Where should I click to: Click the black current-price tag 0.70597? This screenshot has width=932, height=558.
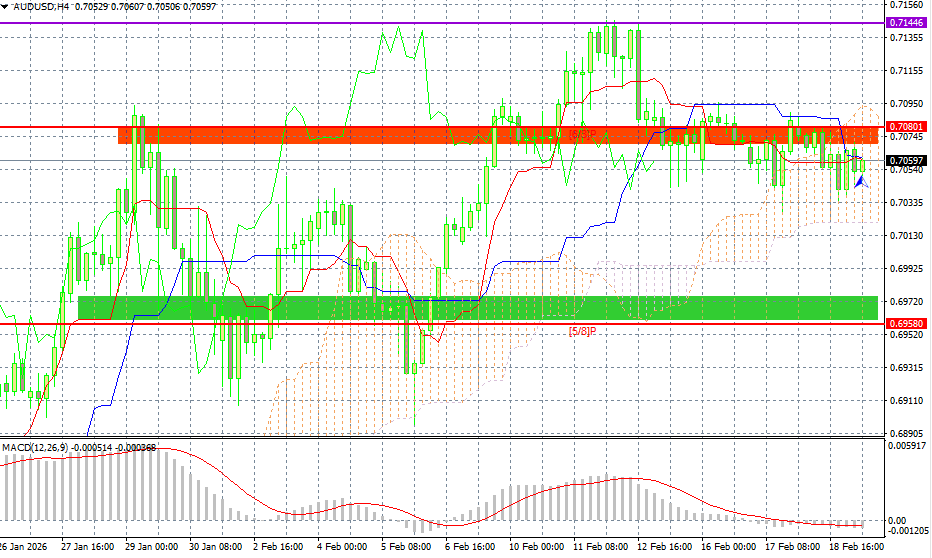click(906, 160)
